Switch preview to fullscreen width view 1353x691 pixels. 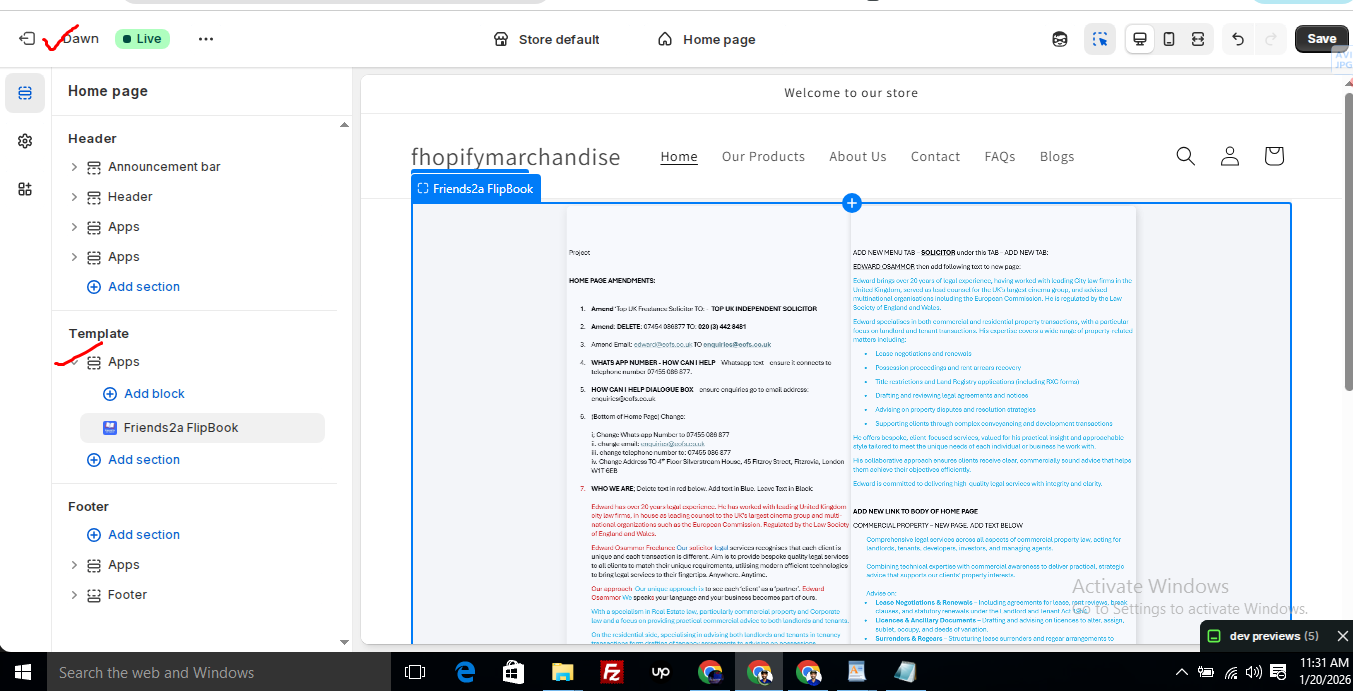tap(1197, 39)
